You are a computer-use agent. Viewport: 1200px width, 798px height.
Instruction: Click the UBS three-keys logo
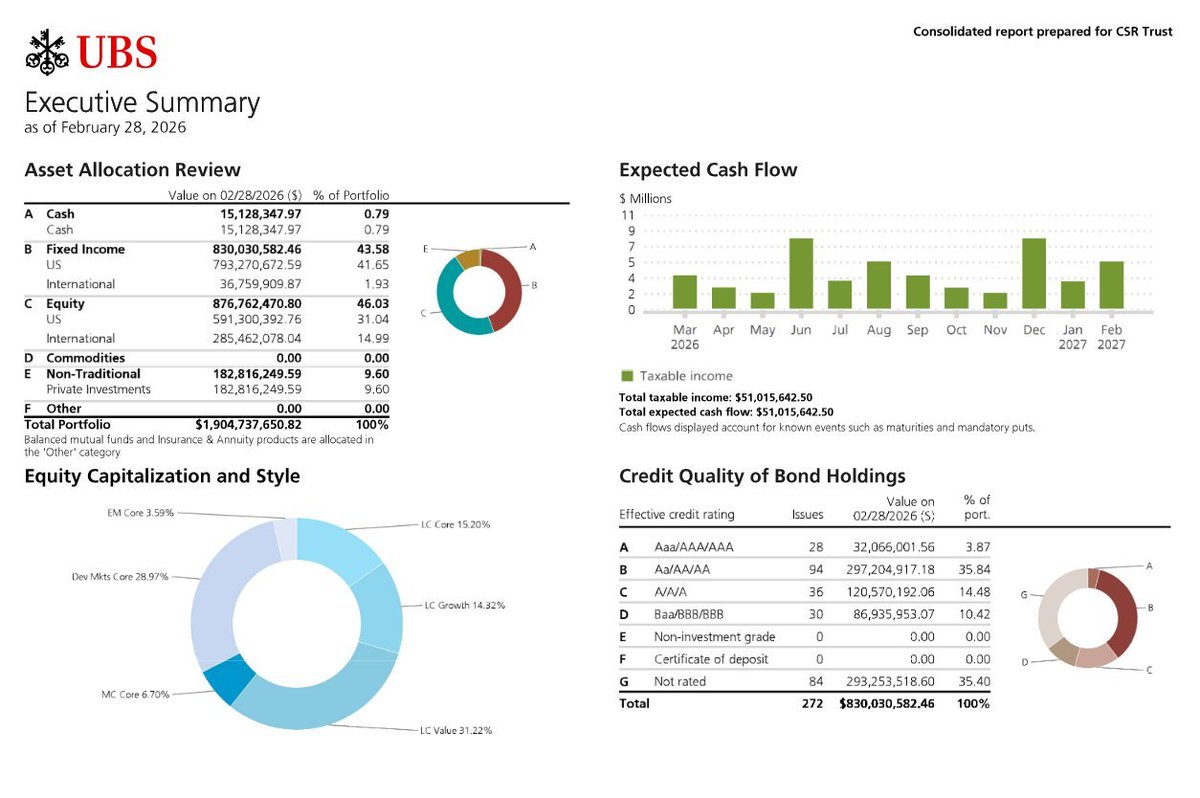pos(45,51)
